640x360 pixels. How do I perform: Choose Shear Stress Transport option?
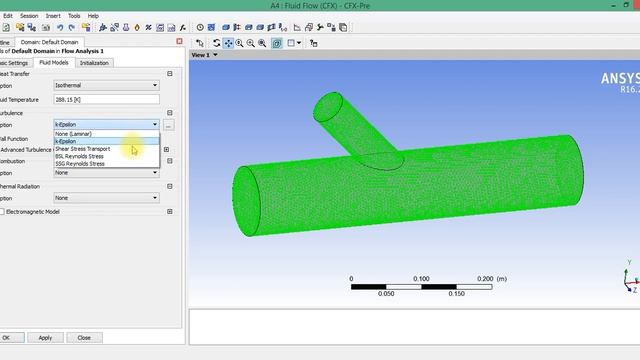coord(106,149)
